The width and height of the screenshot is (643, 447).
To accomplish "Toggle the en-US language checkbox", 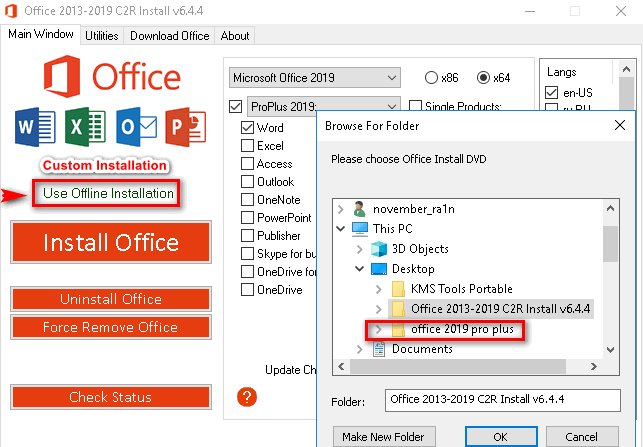I will coord(552,93).
